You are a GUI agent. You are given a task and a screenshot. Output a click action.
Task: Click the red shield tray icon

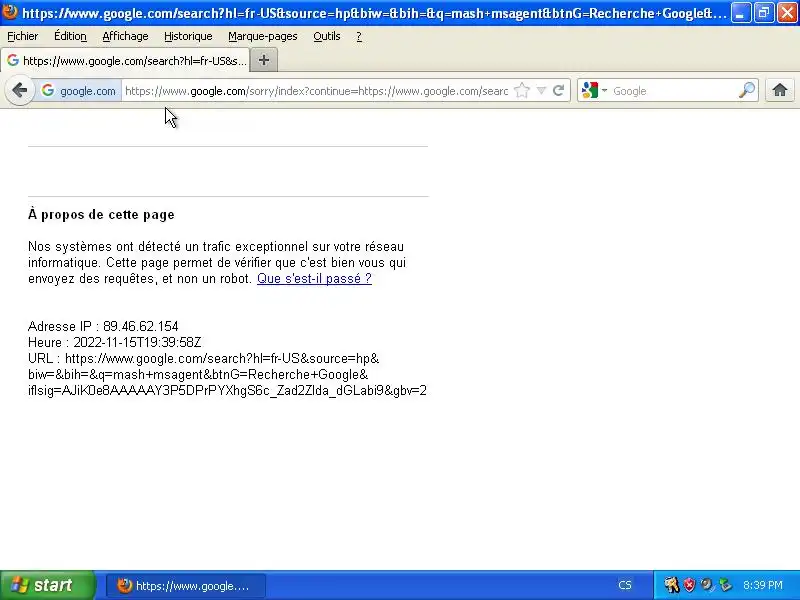689,585
